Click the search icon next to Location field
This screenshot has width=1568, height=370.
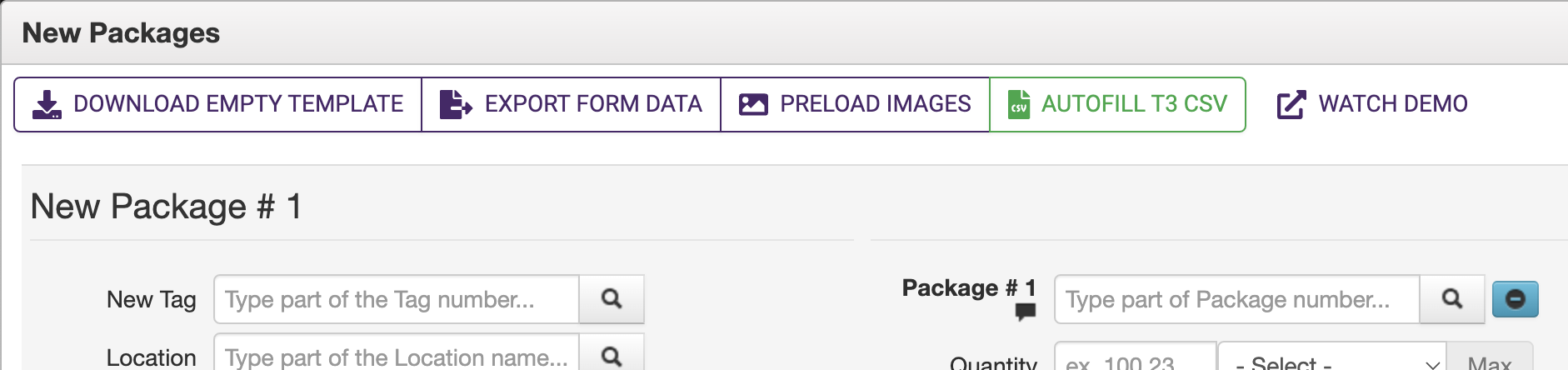pyautogui.click(x=612, y=357)
